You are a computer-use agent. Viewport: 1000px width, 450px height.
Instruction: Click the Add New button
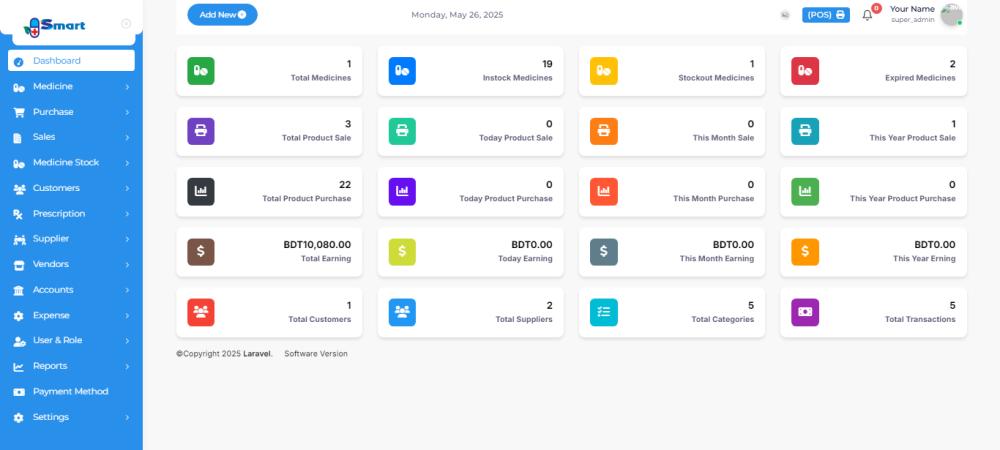coord(223,15)
